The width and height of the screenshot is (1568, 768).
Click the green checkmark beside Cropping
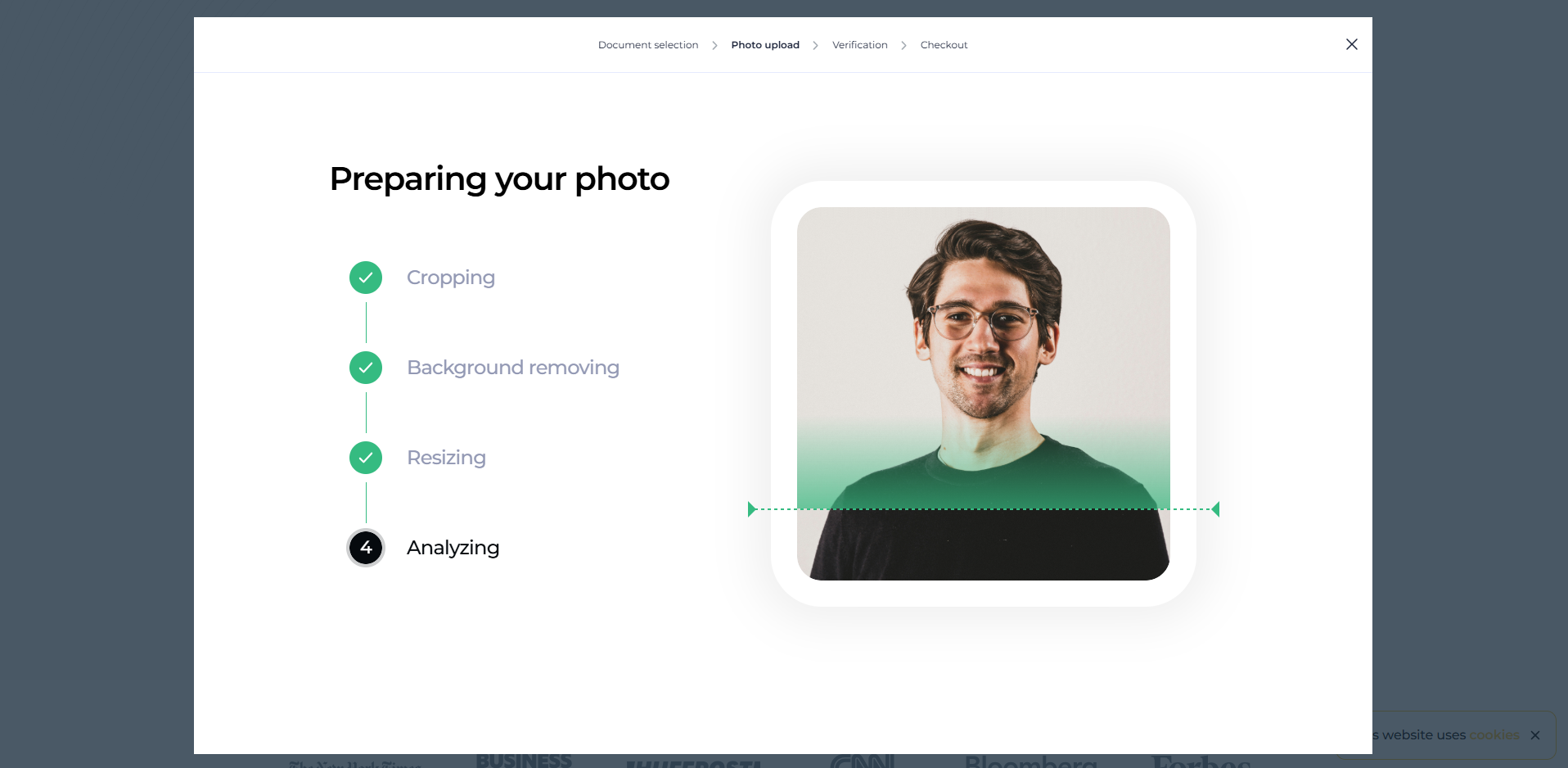click(x=365, y=278)
